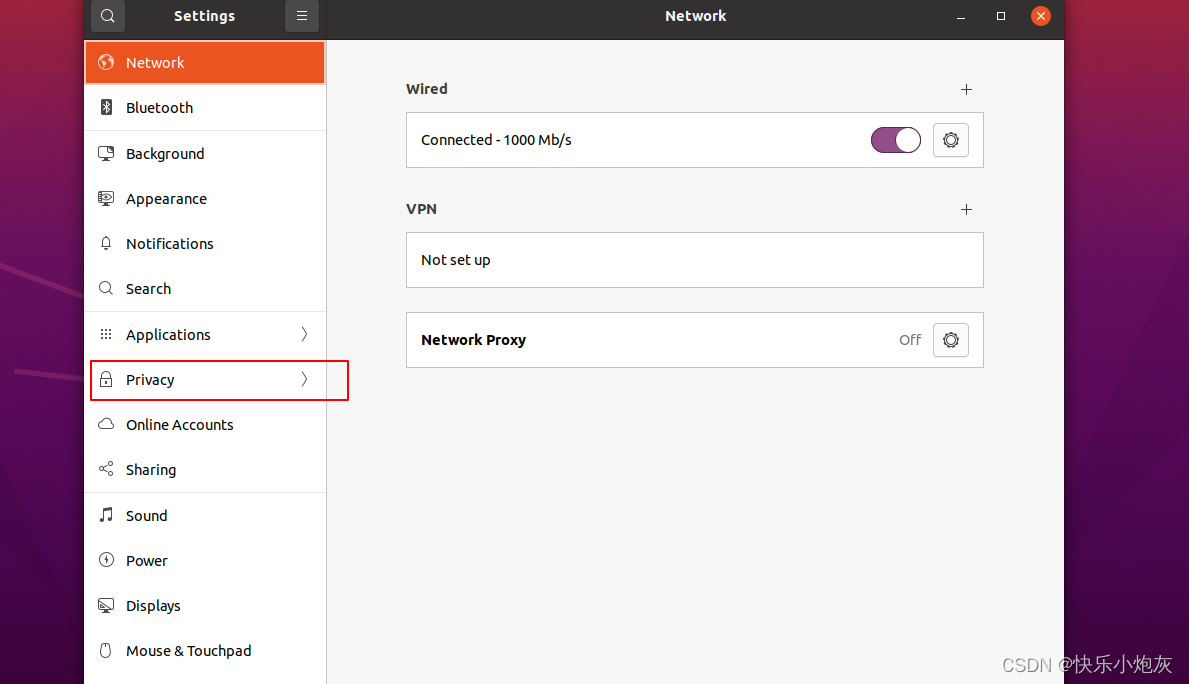Open the hamburger menu in Settings header

pyautogui.click(x=302, y=16)
